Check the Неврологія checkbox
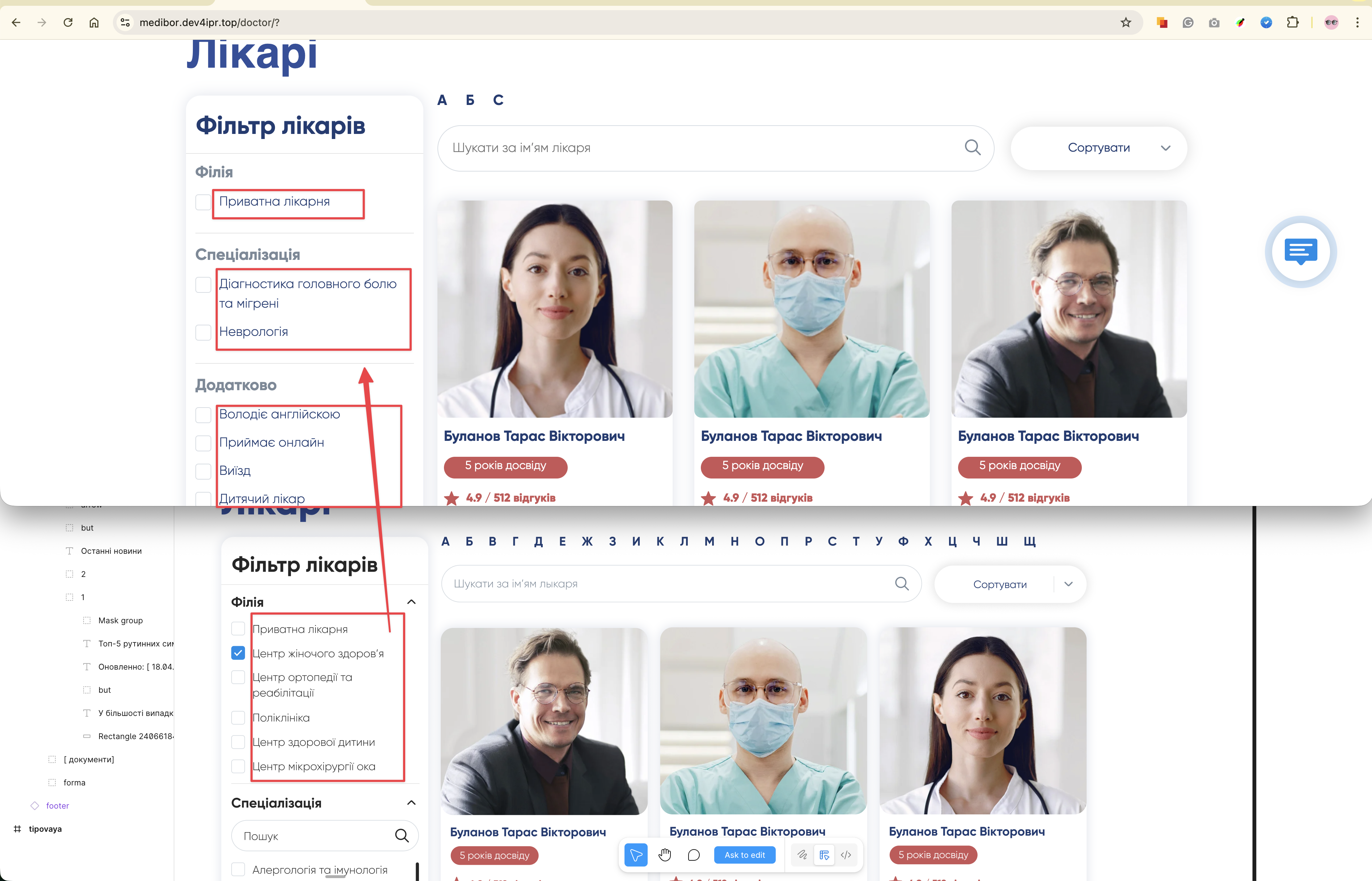Screen dimensions: 1372x881 203,332
